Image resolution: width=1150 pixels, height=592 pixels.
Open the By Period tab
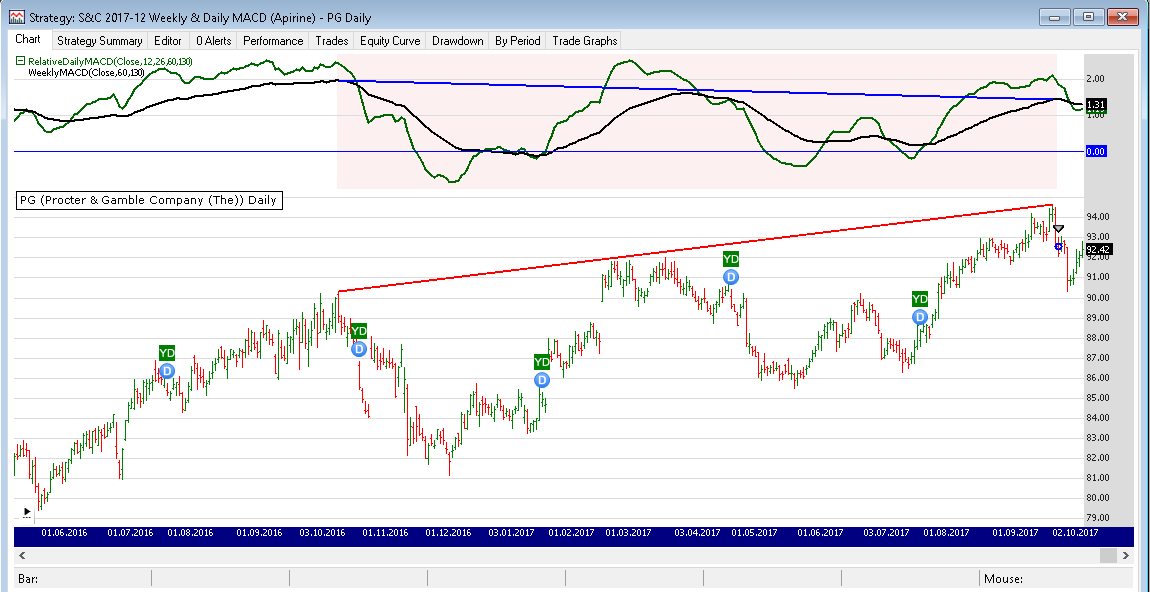[x=517, y=41]
